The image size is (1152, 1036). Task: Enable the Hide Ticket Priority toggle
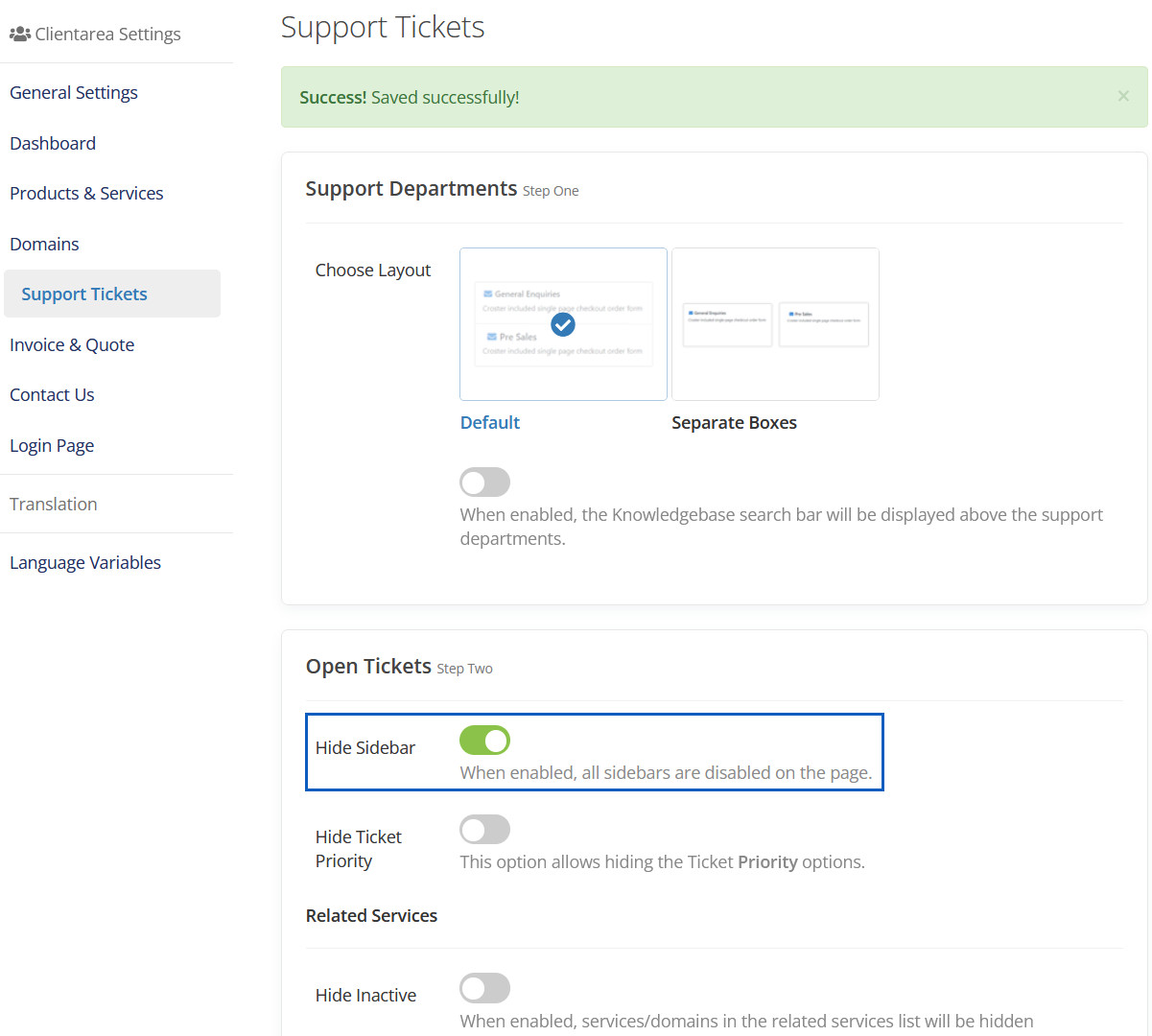tap(484, 830)
